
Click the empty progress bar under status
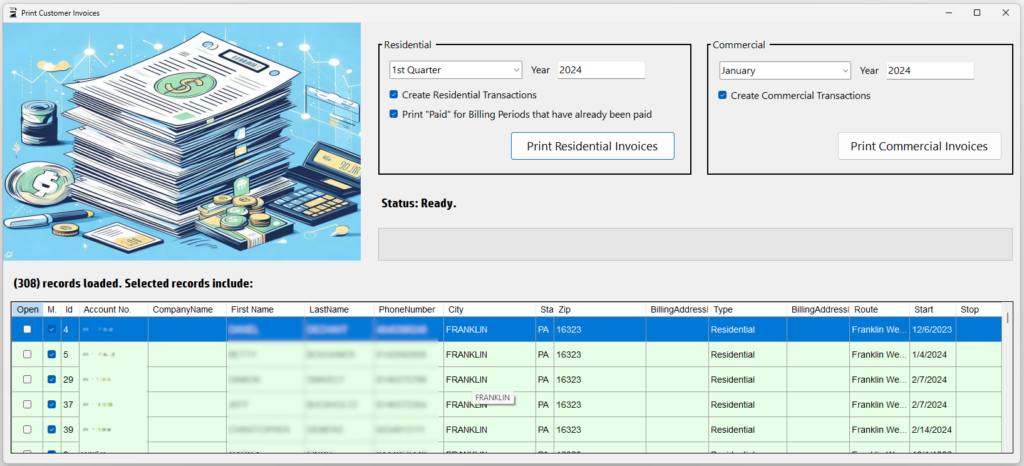click(x=694, y=244)
